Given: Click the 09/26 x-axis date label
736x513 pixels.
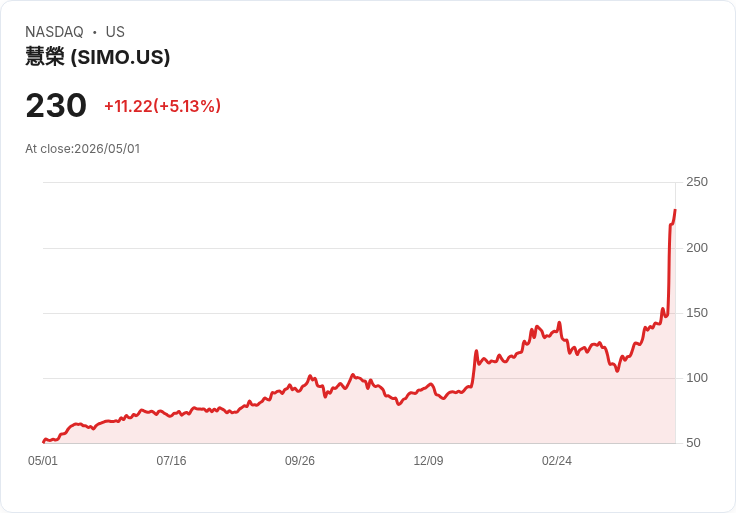Looking at the screenshot, I should click(x=300, y=461).
